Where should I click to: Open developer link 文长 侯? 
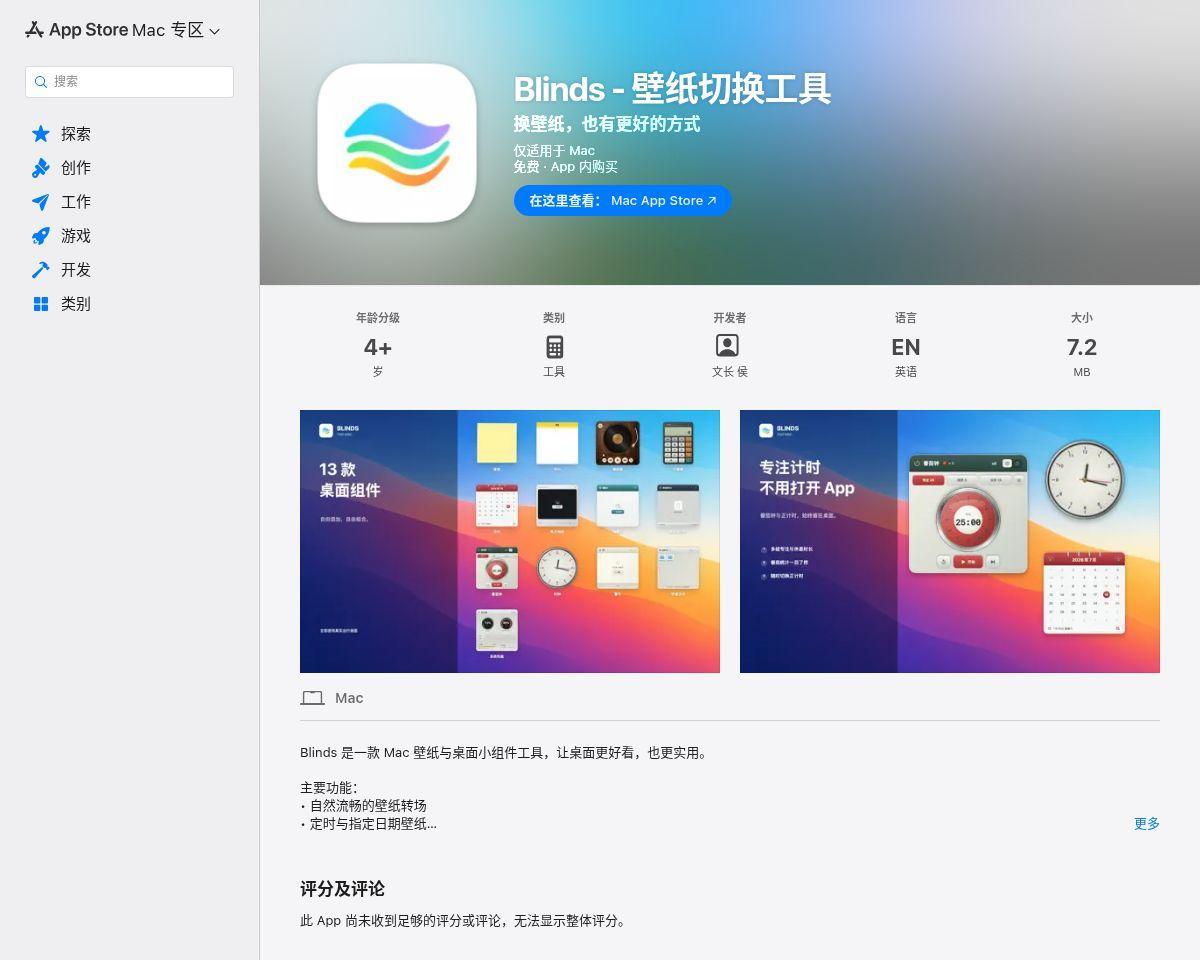click(730, 371)
